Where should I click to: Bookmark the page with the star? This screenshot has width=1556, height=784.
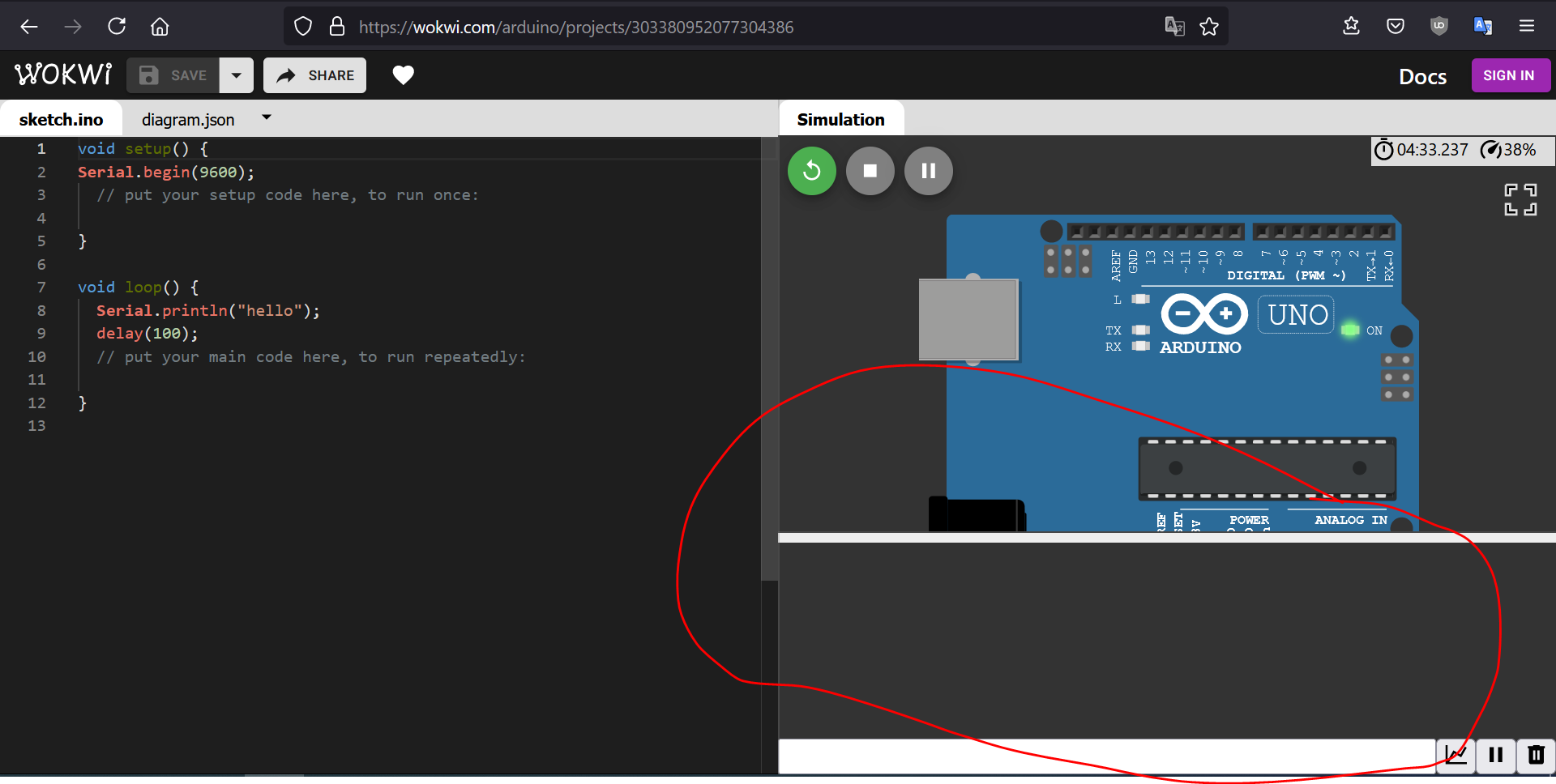click(x=1209, y=26)
